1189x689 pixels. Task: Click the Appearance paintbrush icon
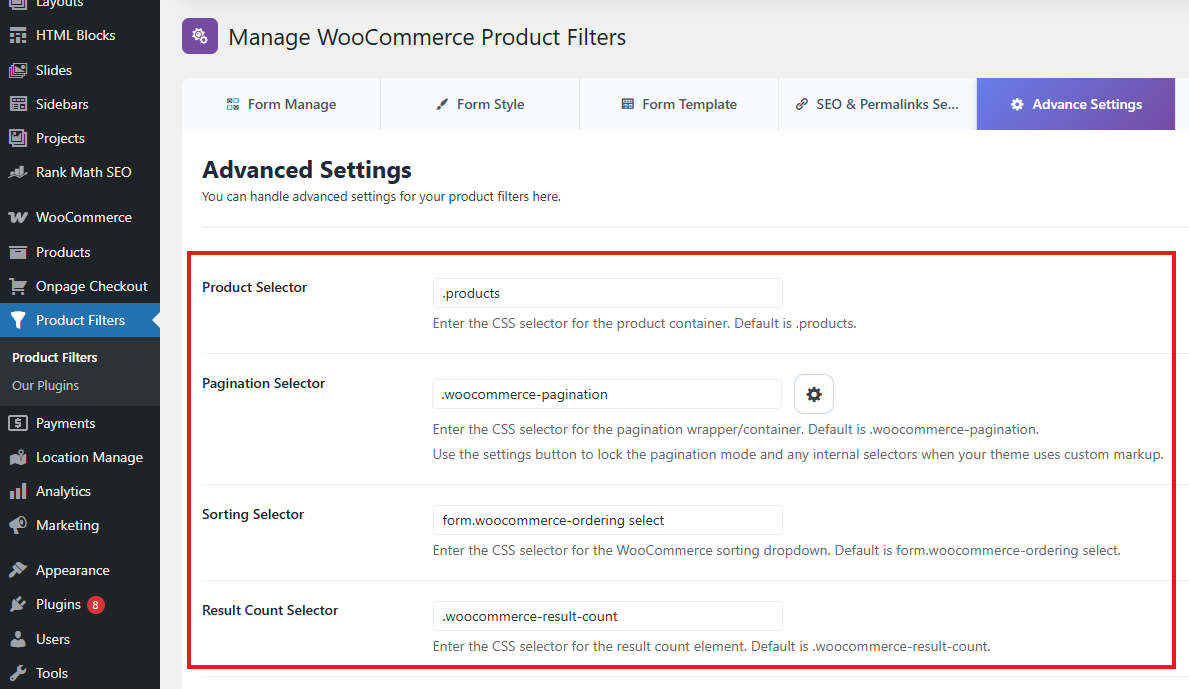[x=17, y=570]
